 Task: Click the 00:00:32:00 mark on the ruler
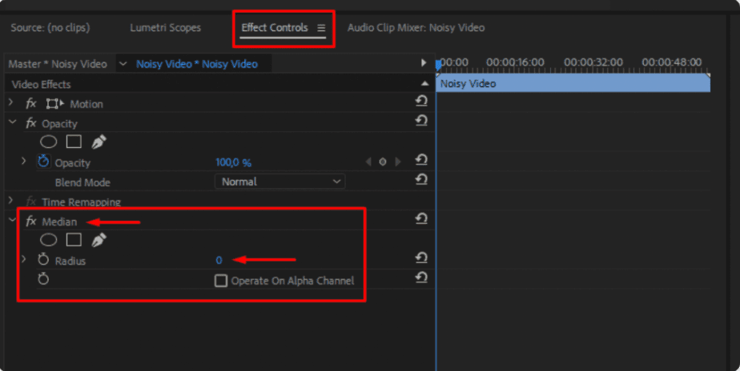pyautogui.click(x=593, y=62)
